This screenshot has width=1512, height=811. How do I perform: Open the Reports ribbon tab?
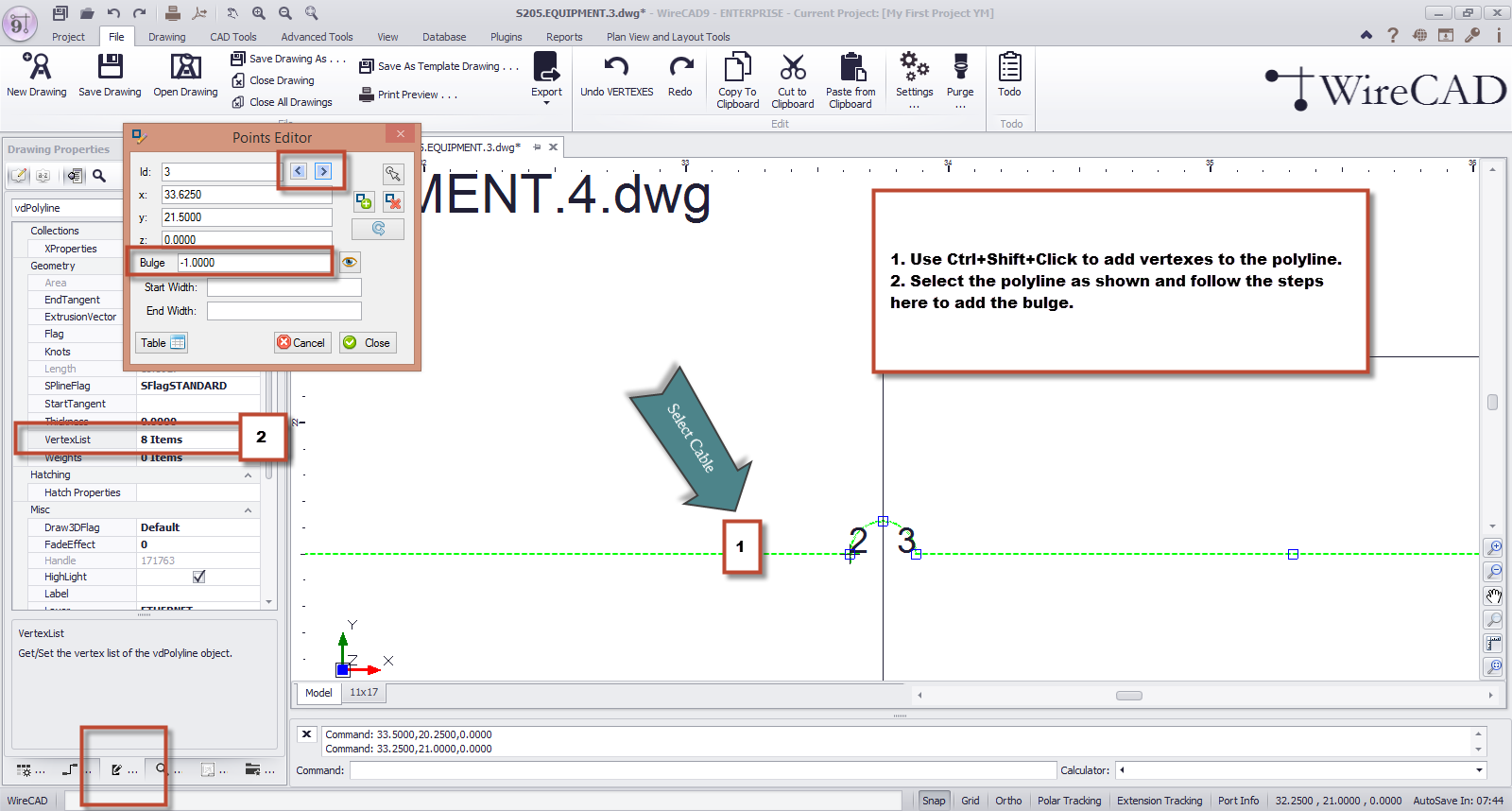click(x=564, y=37)
